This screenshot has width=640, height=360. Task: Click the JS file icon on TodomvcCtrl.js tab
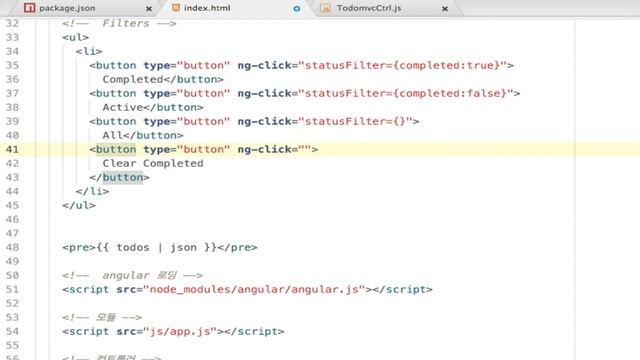point(326,8)
